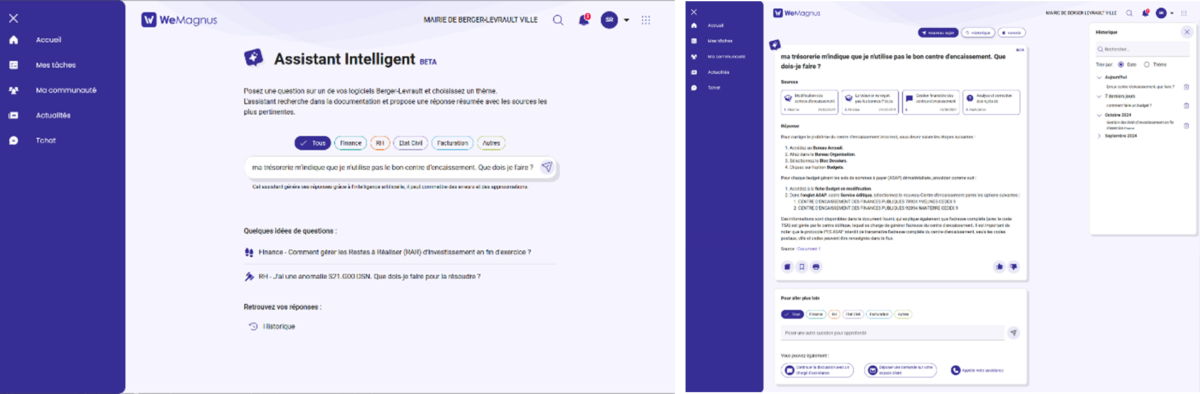The width and height of the screenshot is (1200, 394).
Task: Click the follow-up question input field
Action: [x=892, y=333]
